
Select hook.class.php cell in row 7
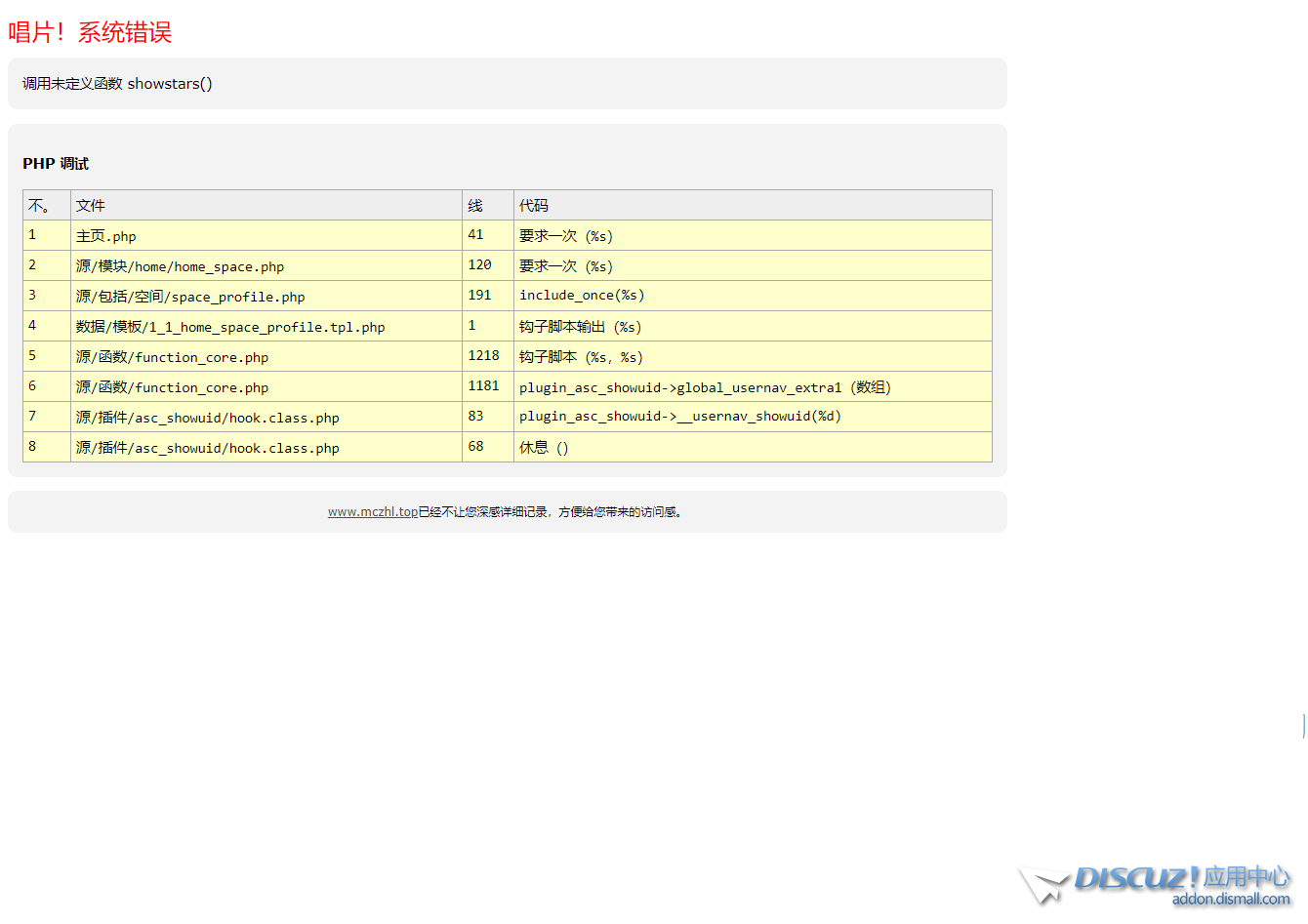pyautogui.click(x=266, y=417)
